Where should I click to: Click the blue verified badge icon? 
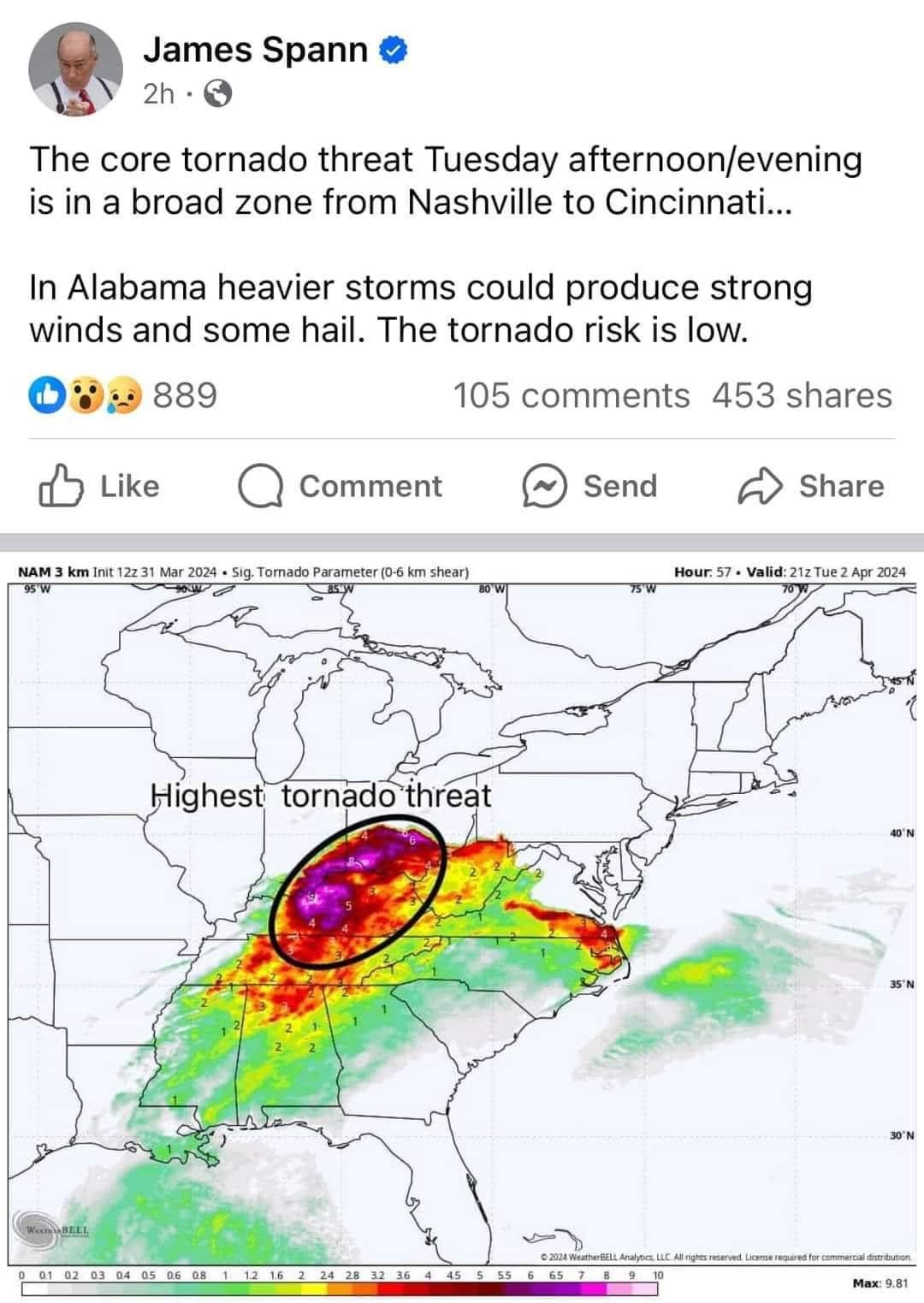coord(394,50)
